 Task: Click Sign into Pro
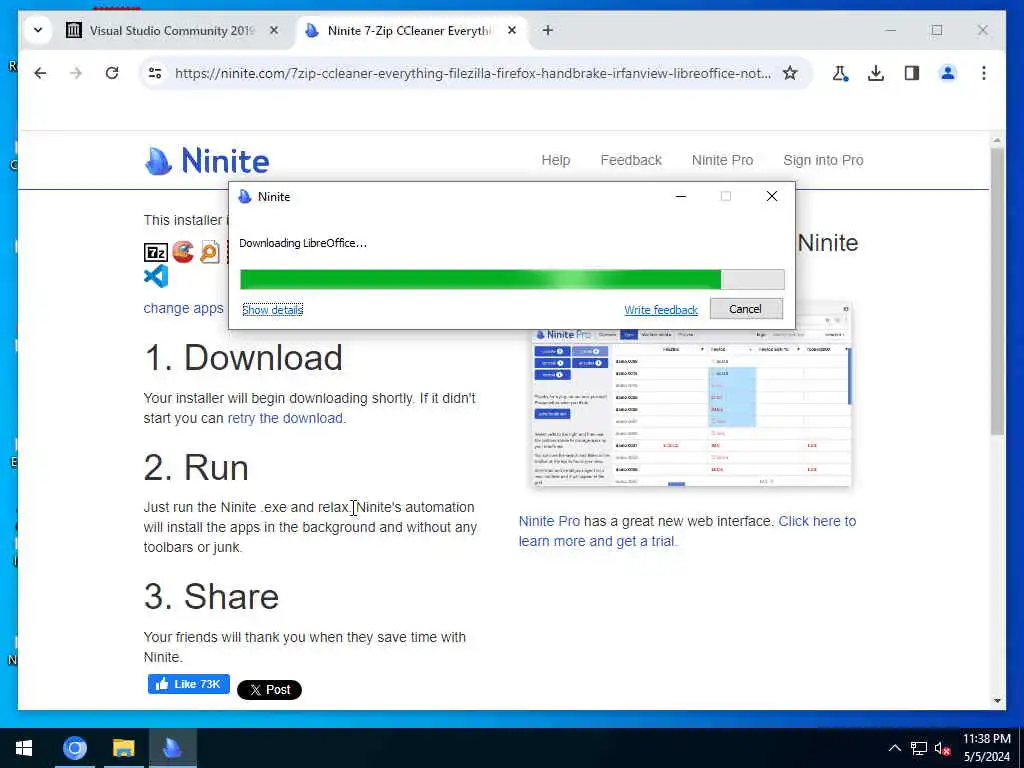(x=823, y=160)
